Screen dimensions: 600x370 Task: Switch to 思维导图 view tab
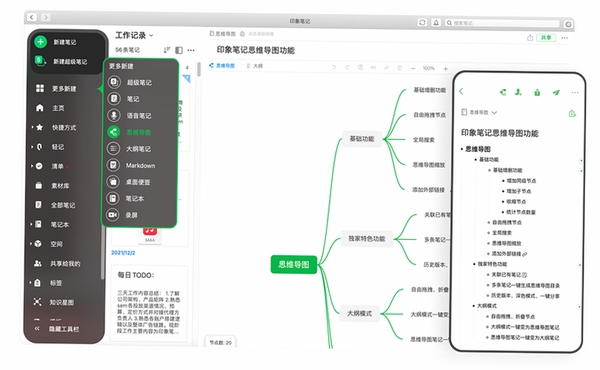tap(222, 65)
